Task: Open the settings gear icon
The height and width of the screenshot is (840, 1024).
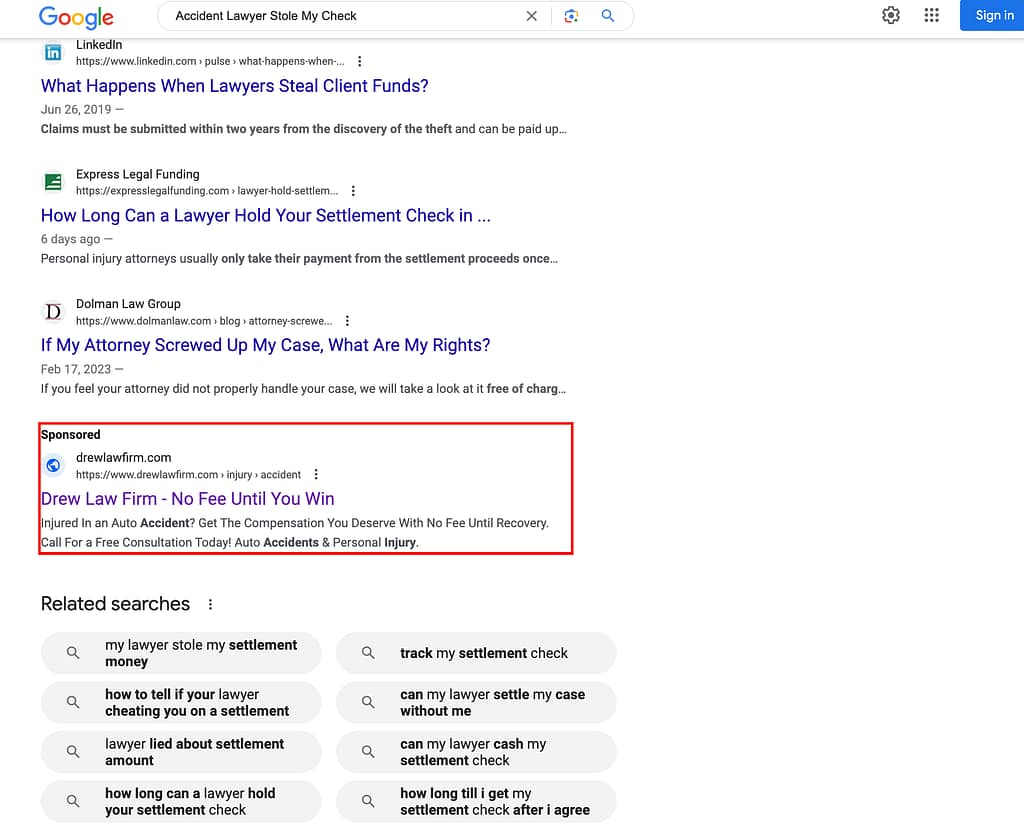Action: [891, 15]
